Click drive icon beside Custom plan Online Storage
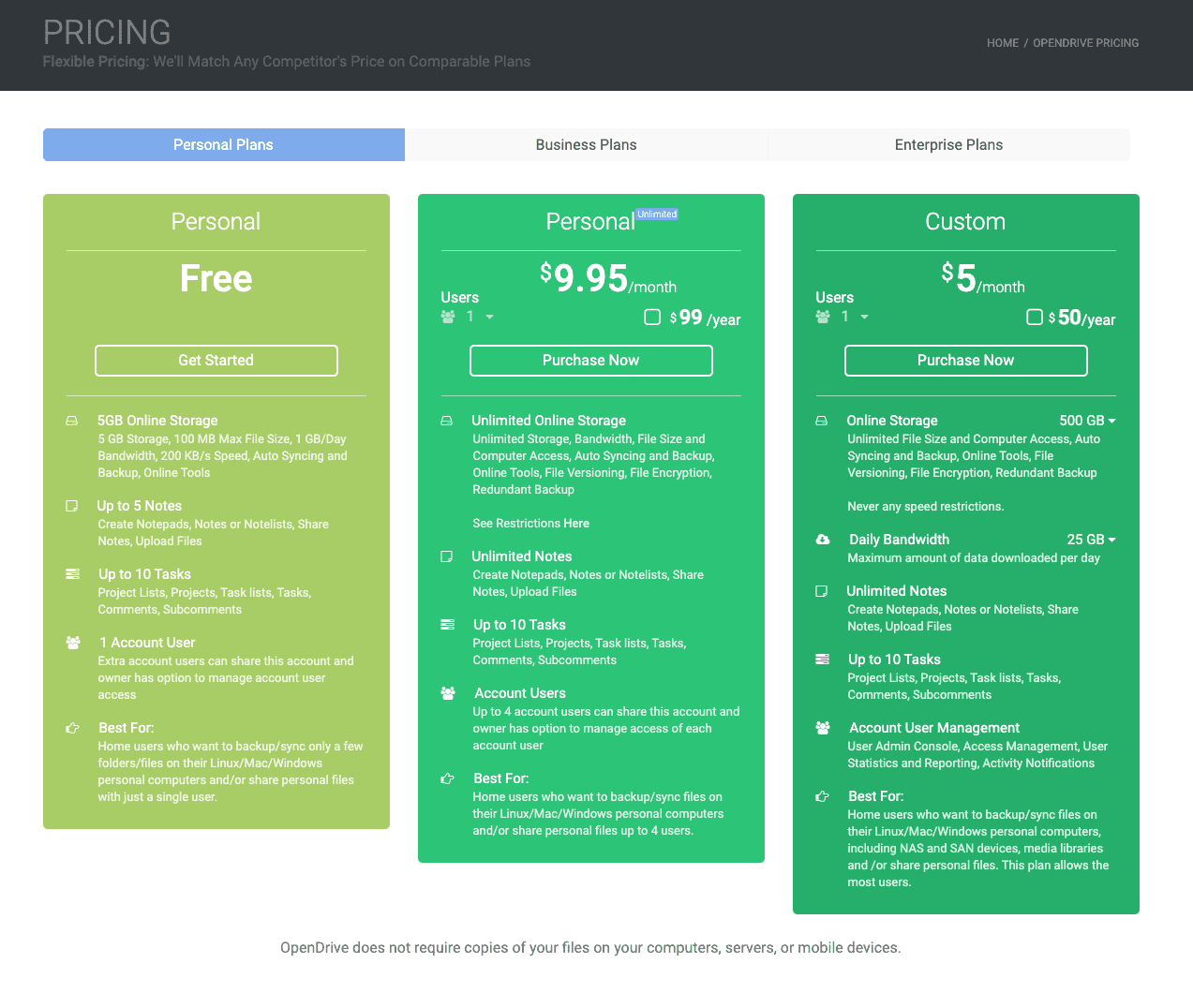The height and width of the screenshot is (1008, 1193). 822,422
